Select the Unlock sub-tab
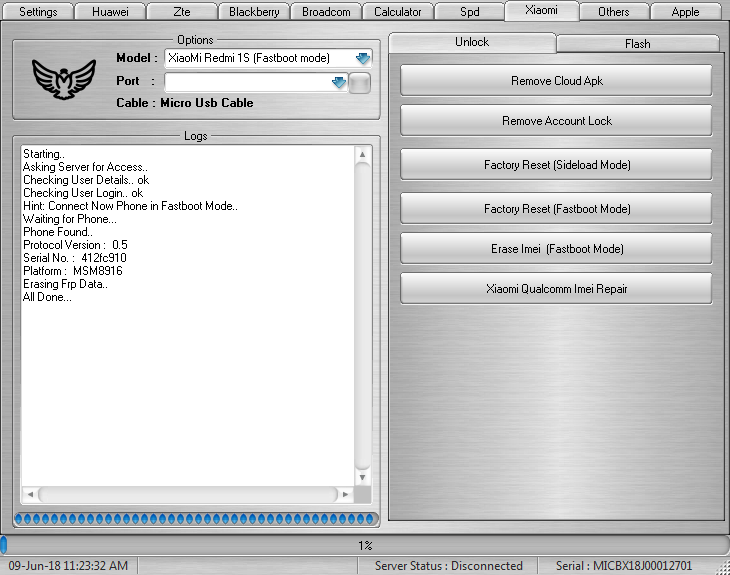730x575 pixels. pos(472,42)
